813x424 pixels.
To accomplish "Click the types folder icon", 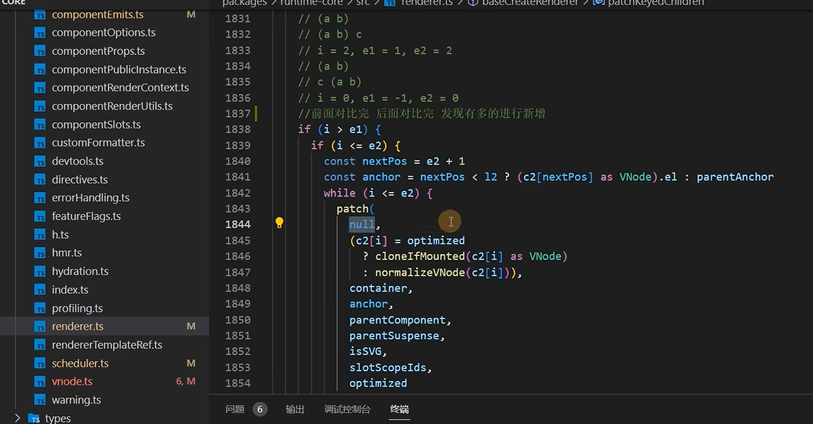I will coord(34,418).
